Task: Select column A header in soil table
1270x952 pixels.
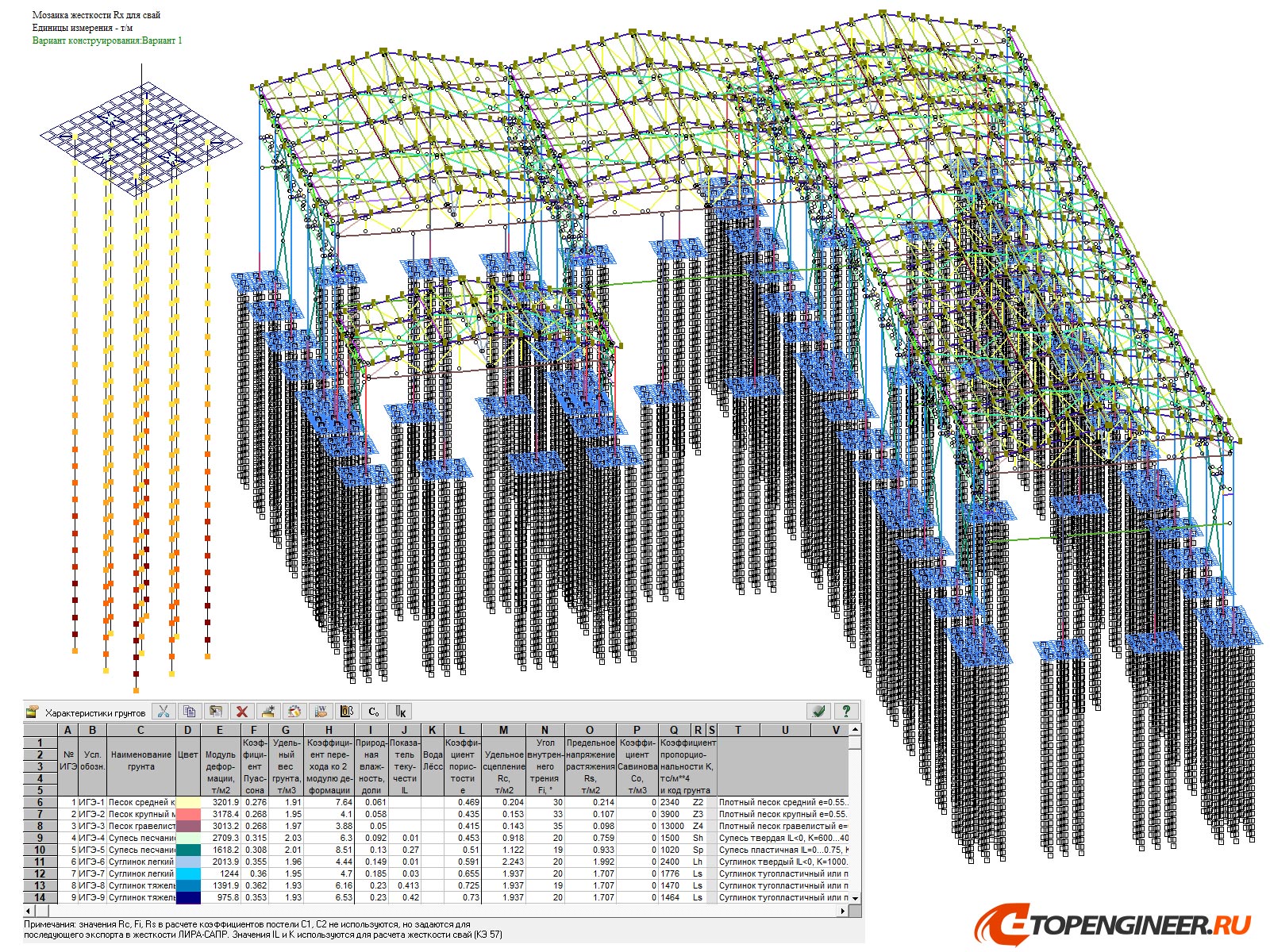Action: coord(68,730)
